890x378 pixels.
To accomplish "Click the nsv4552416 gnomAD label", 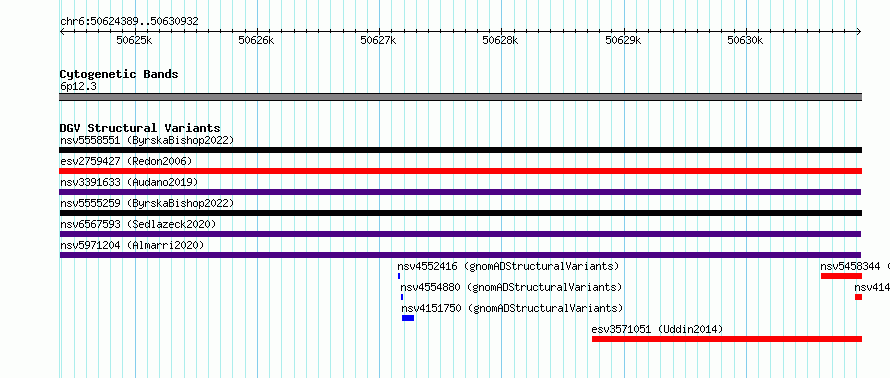I will pyautogui.click(x=508, y=266).
